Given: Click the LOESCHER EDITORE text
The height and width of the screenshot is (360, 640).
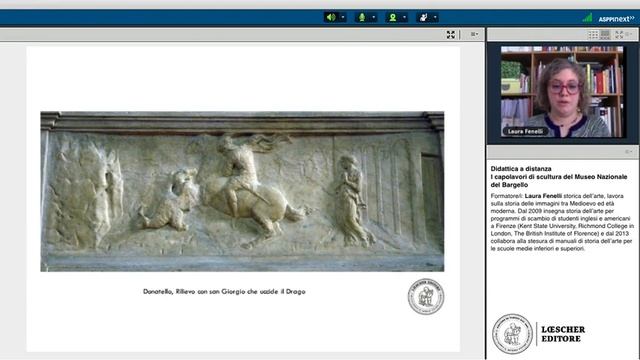Looking at the screenshot, I should pos(563,334).
